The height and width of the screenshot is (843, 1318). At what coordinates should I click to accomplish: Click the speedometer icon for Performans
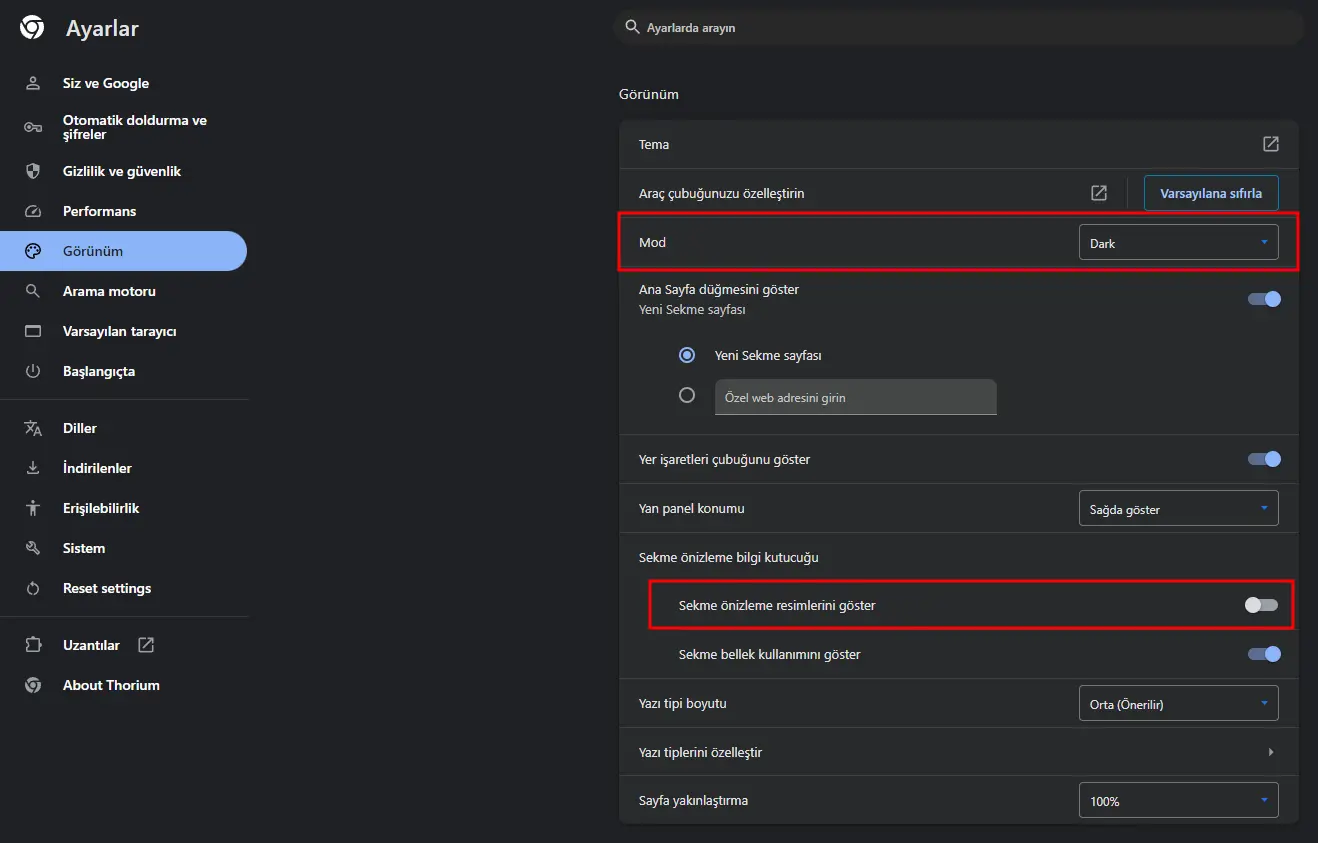pos(33,211)
